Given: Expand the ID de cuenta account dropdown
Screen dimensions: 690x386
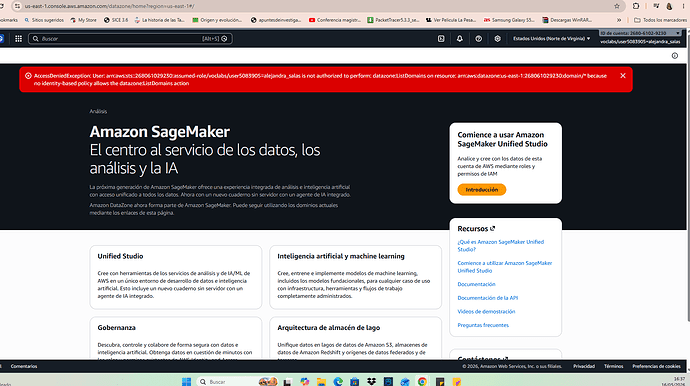Looking at the screenshot, I should coord(640,33).
